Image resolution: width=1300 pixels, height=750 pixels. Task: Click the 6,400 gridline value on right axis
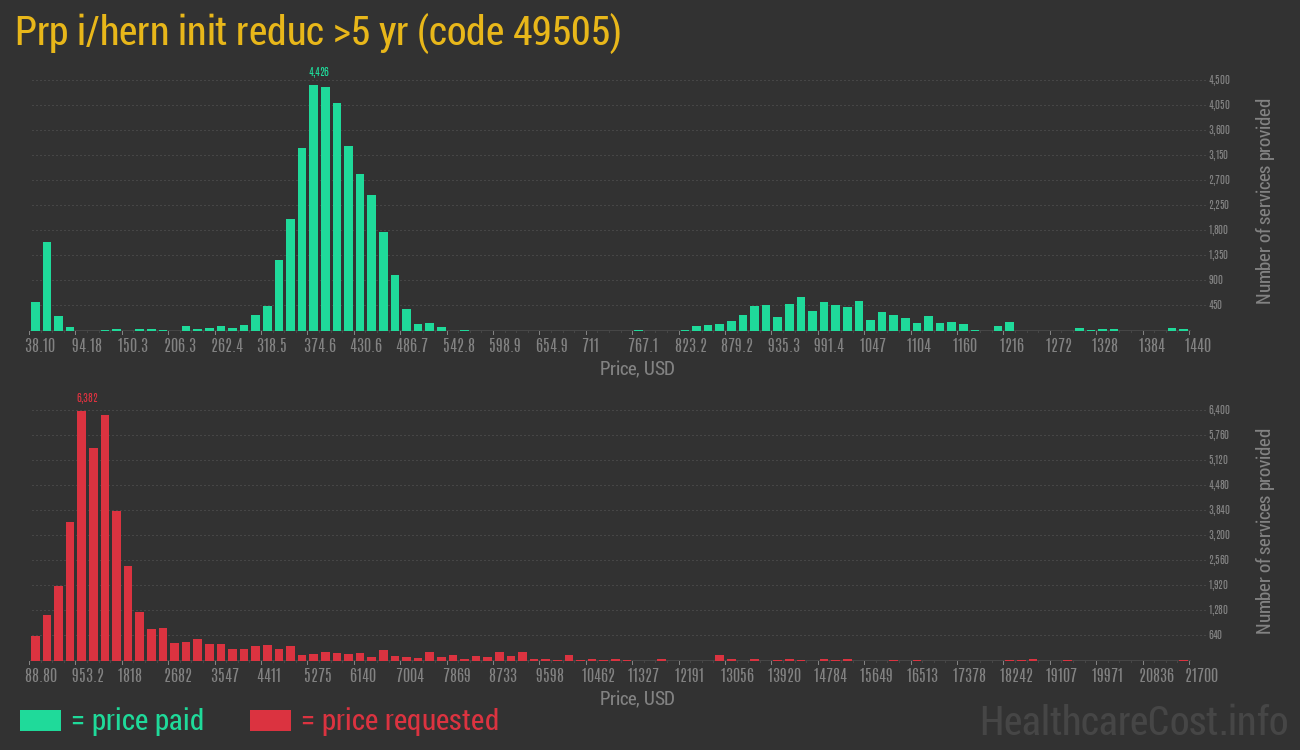point(1218,409)
